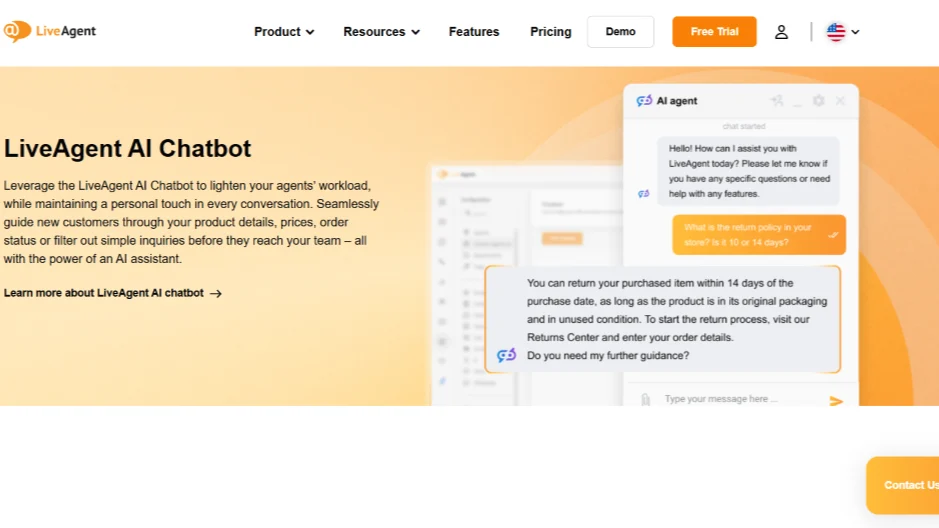
Task: Click the bot avatar beside the return answer
Action: (x=507, y=355)
